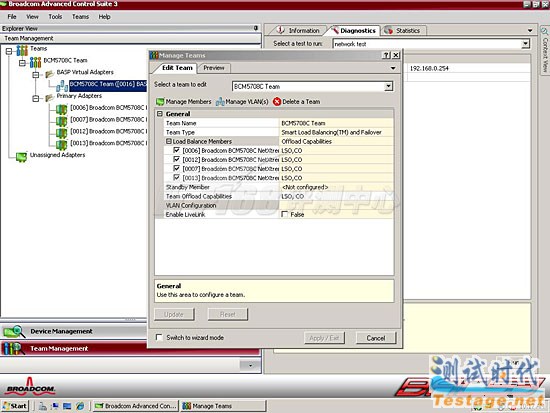Select the Edit Team tab
The height and width of the screenshot is (413, 550).
(x=177, y=68)
